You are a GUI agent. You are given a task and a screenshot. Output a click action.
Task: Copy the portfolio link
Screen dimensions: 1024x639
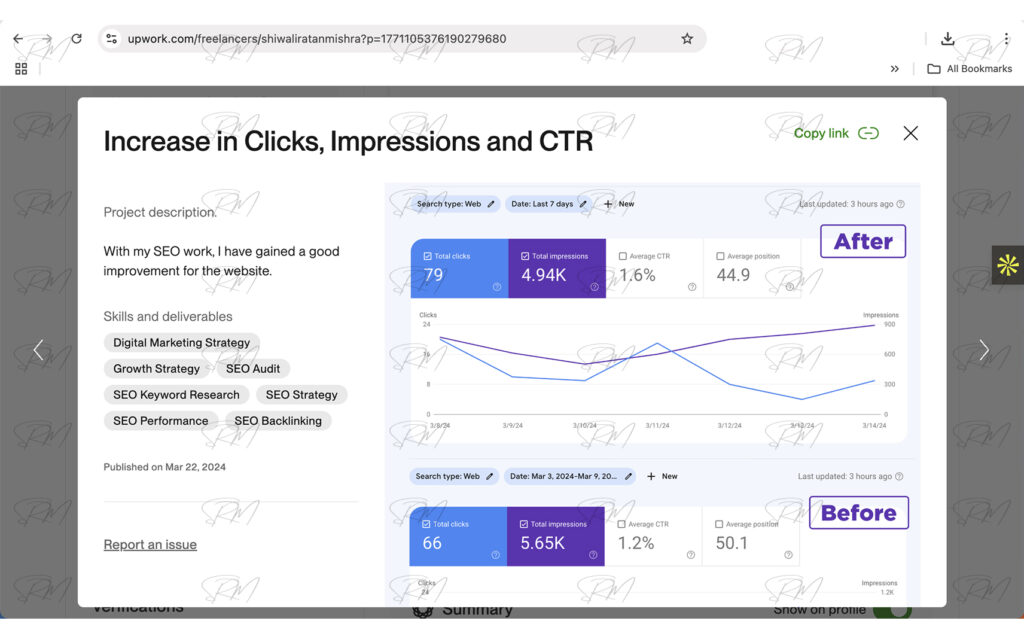pyautogui.click(x=836, y=133)
